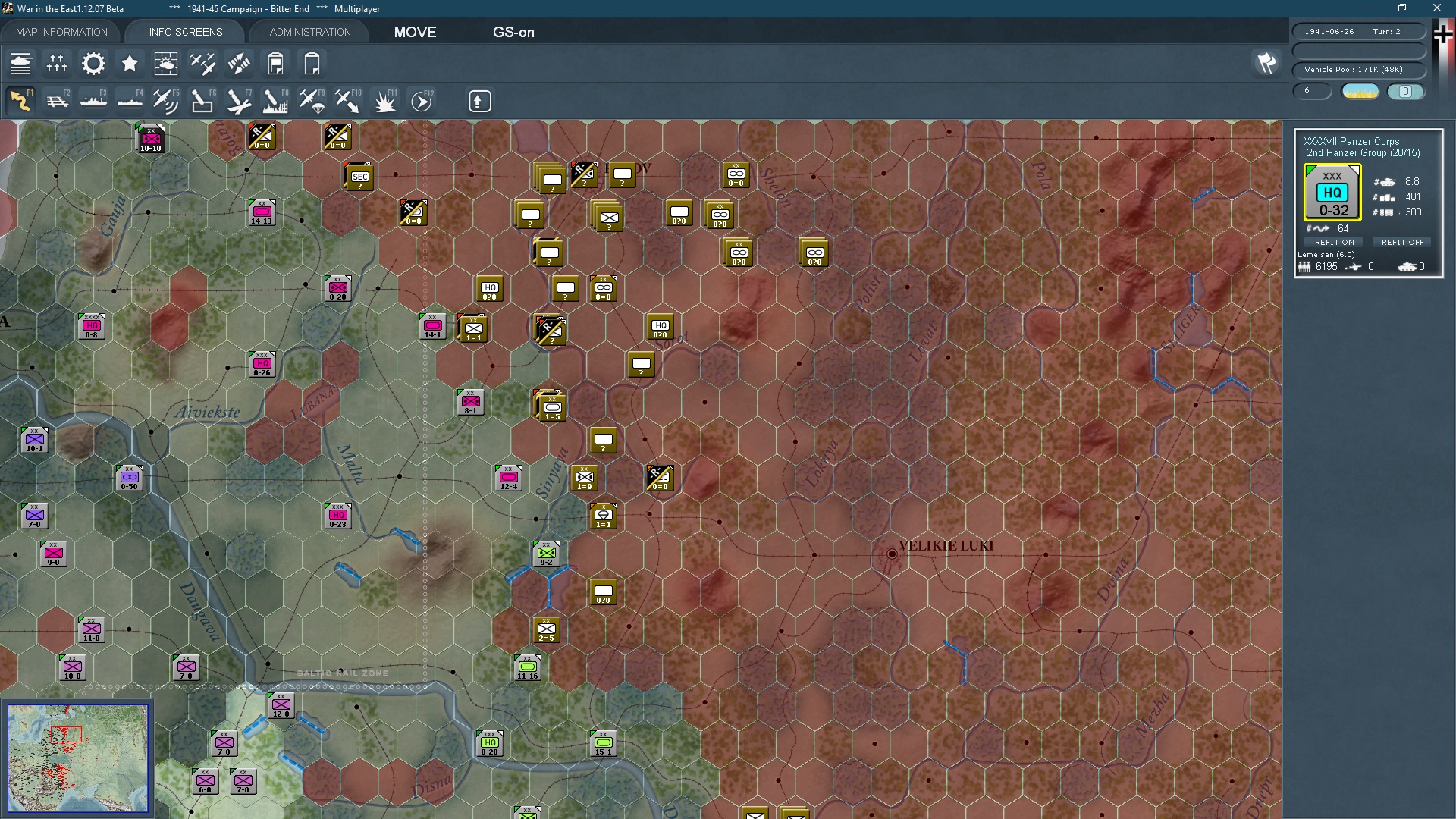
Task: Open the MAP INFORMATION tab
Action: coord(61,32)
